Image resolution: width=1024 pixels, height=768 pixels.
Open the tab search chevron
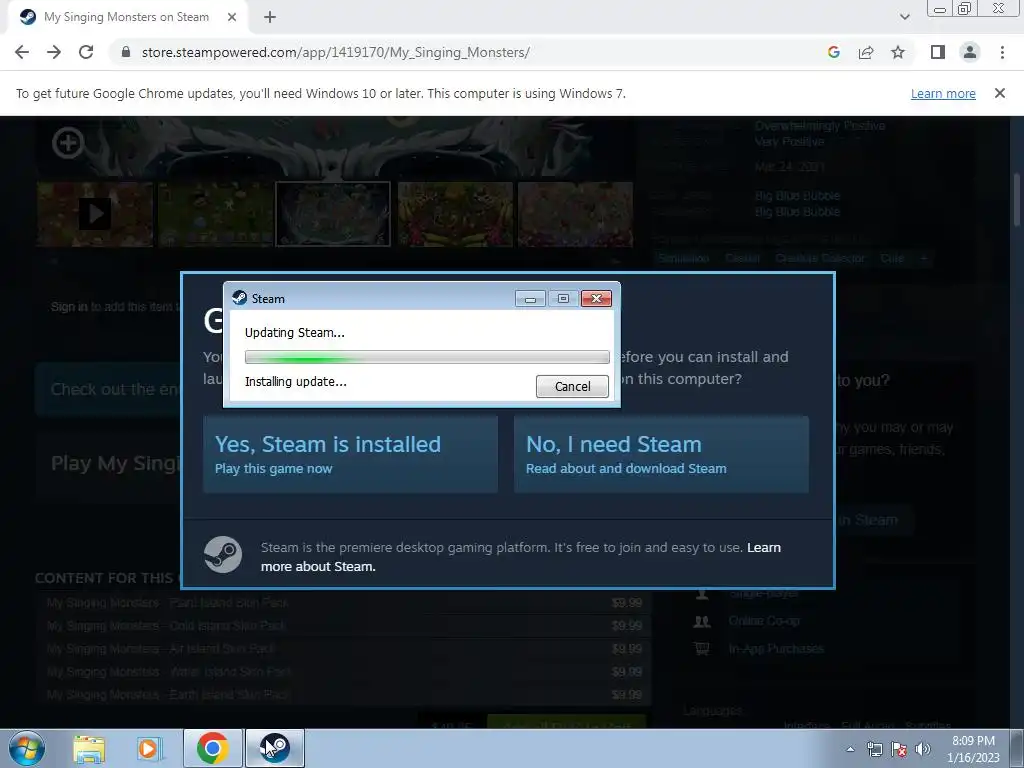point(904,17)
